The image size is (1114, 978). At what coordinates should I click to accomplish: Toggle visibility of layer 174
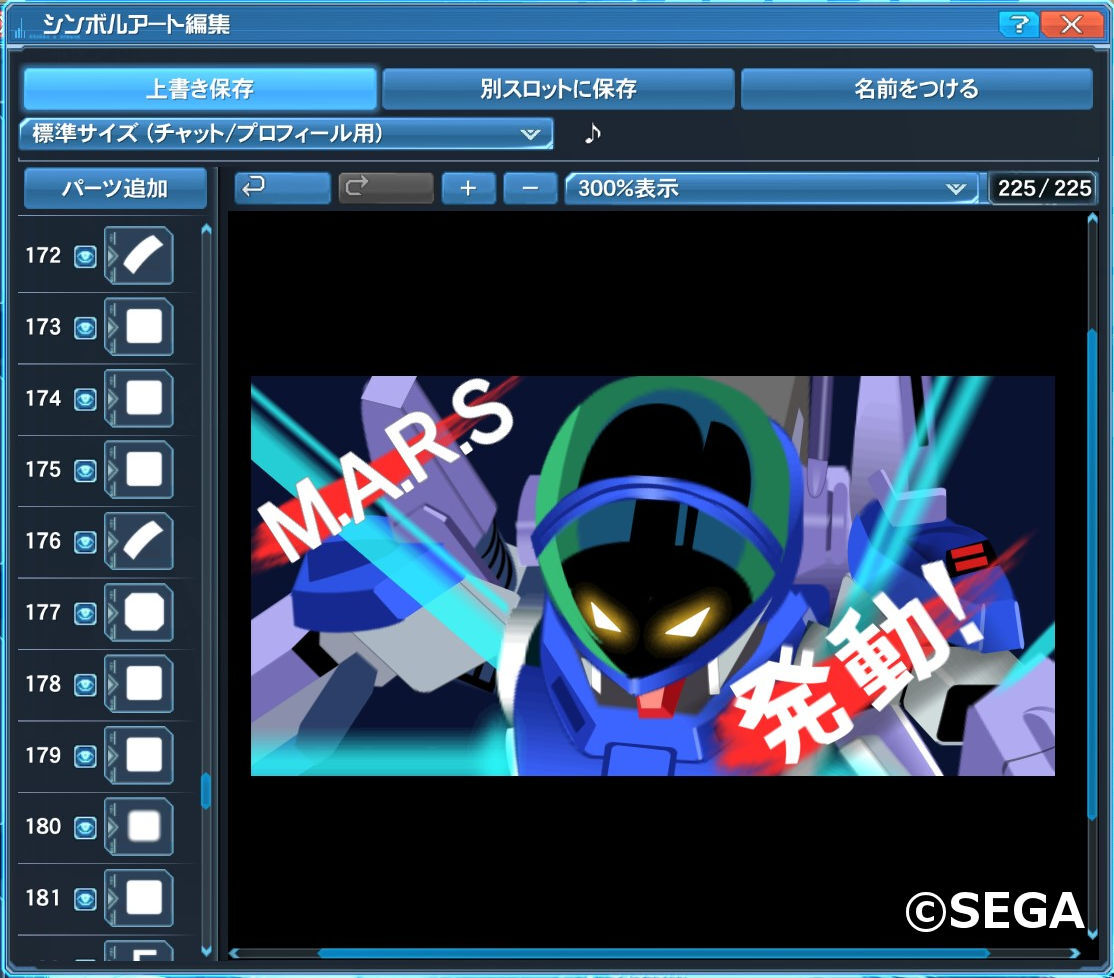tap(85, 399)
